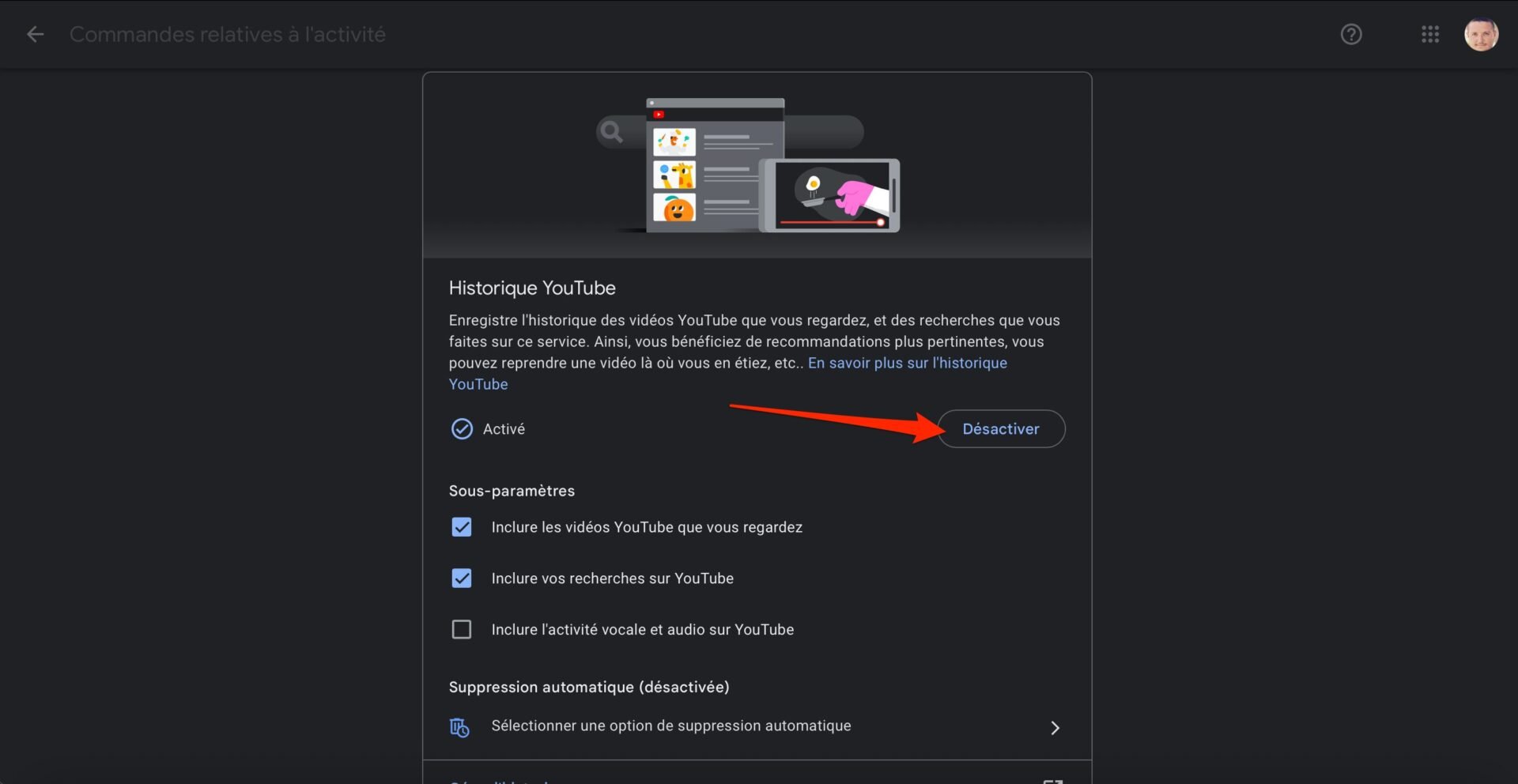
Task: Uncheck 'Inclure les vidéos YouTube que vous regardez'
Action: point(462,527)
